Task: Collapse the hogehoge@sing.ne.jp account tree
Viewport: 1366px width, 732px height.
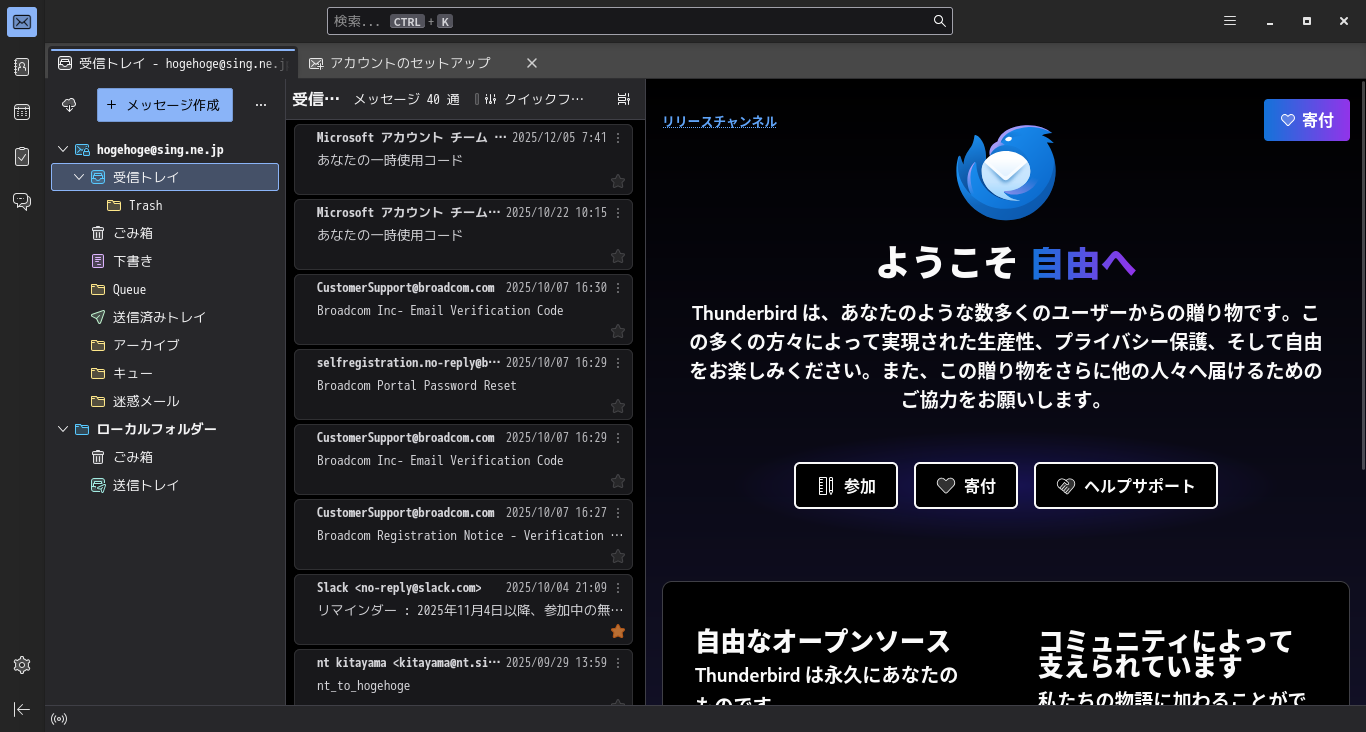Action: click(x=63, y=149)
